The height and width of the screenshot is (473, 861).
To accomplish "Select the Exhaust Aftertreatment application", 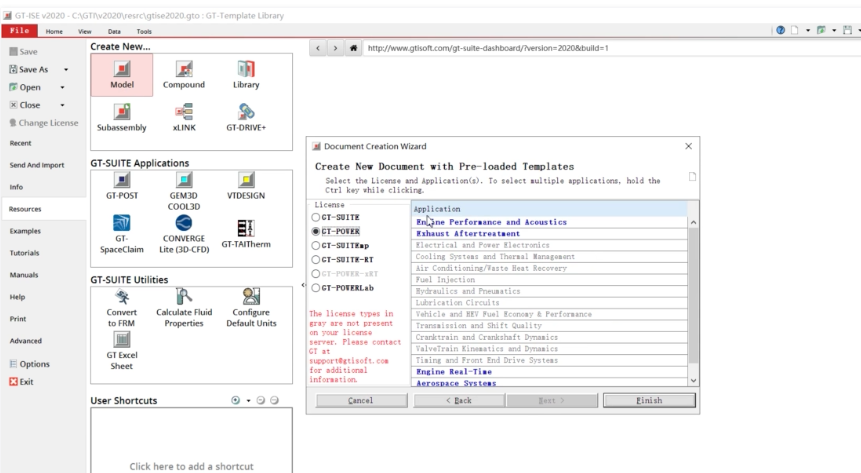I will (549, 233).
